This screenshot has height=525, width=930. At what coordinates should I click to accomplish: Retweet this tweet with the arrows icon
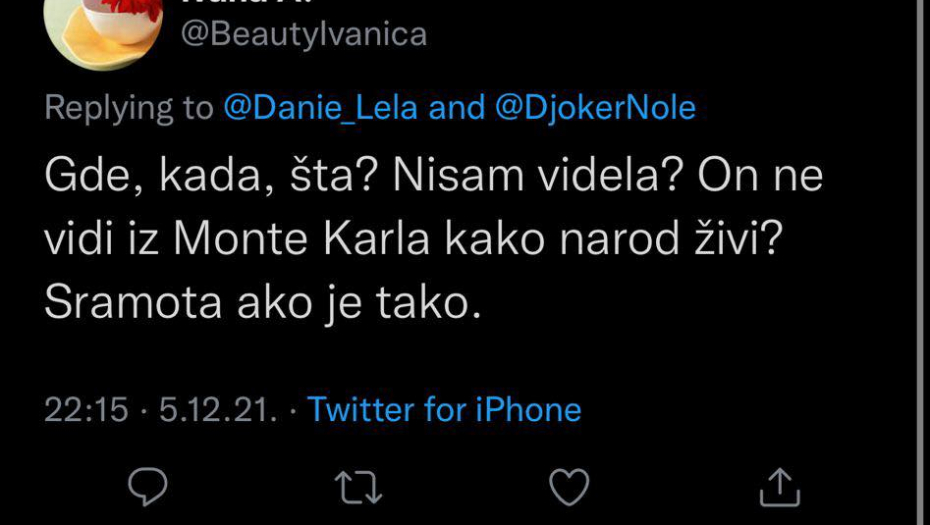(x=358, y=487)
